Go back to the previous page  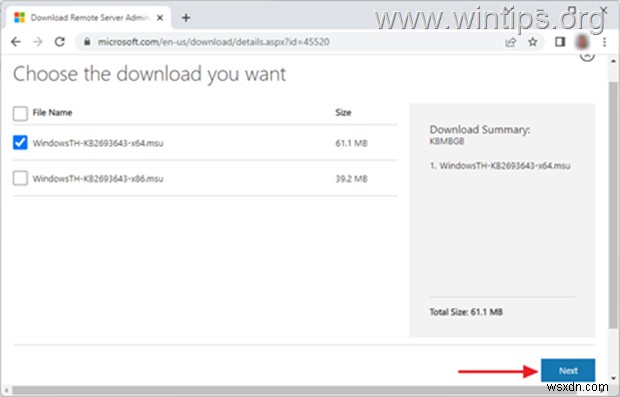[16, 42]
